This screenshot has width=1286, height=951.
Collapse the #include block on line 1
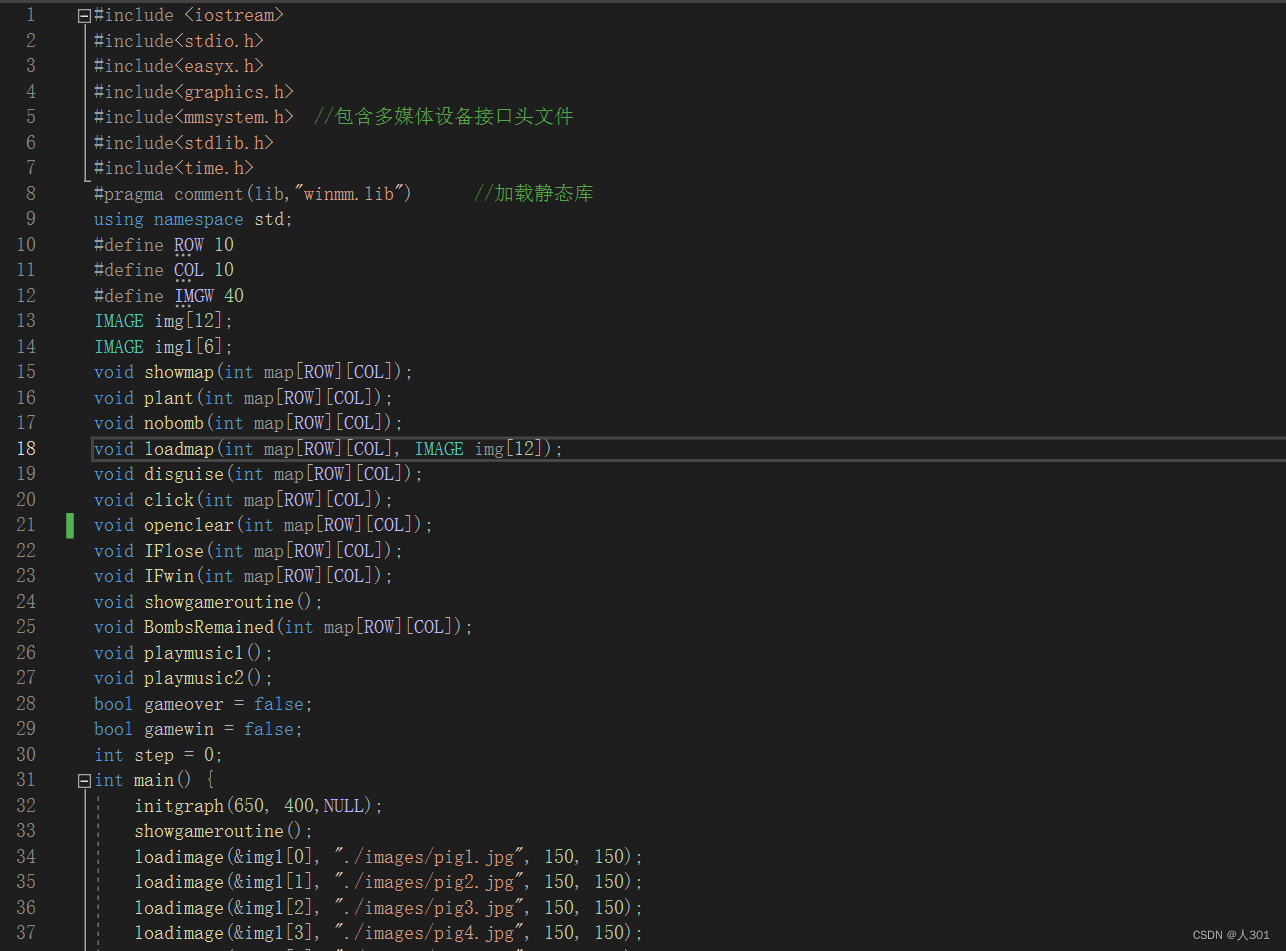(84, 16)
